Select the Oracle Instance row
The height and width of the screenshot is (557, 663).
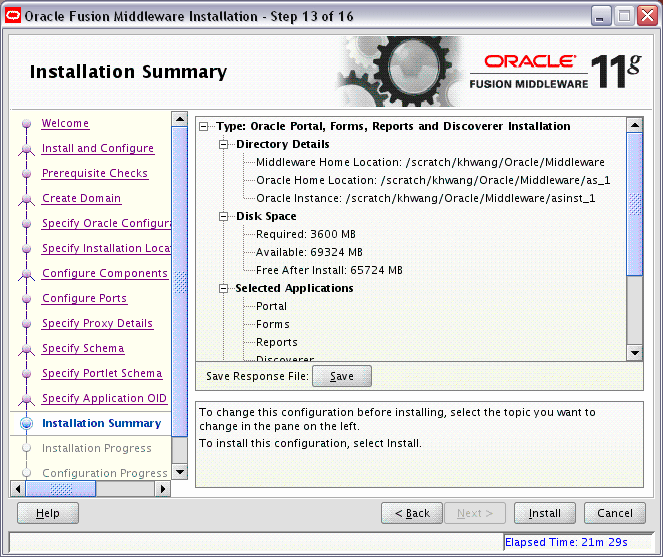pos(425,198)
